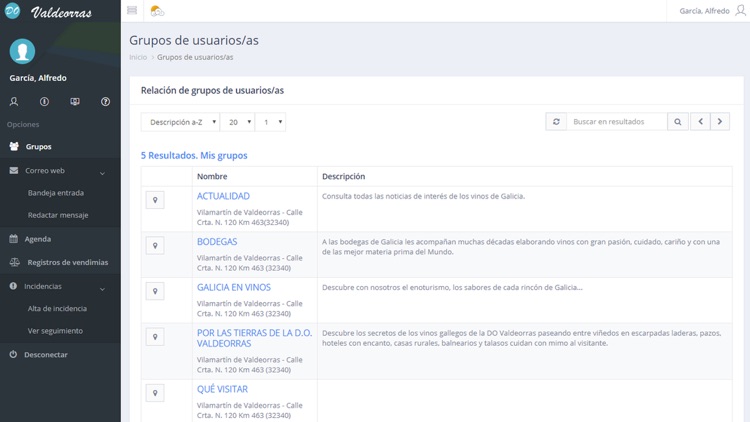Open Redactar mensaje in sidebar

click(58, 215)
